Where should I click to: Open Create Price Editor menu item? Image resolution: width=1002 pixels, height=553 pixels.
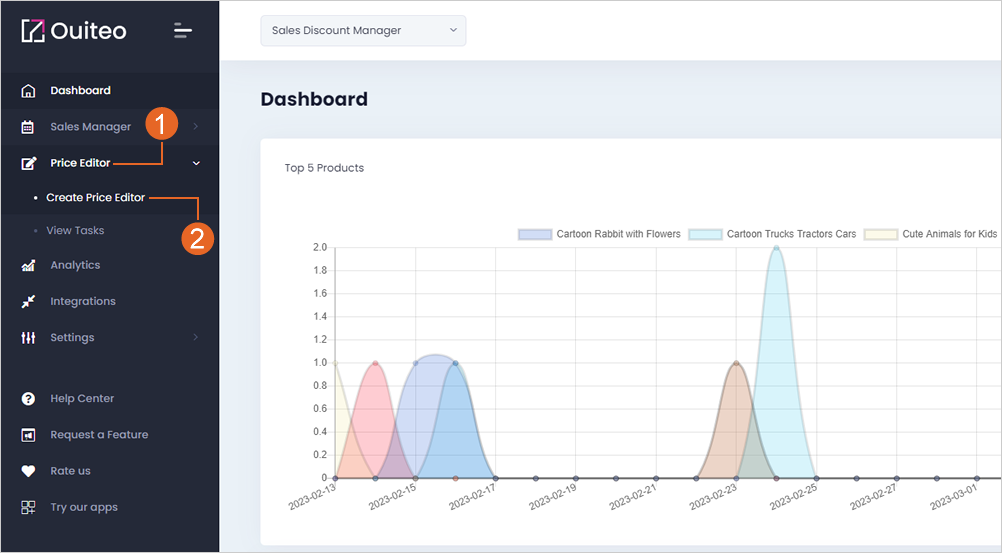coord(95,198)
